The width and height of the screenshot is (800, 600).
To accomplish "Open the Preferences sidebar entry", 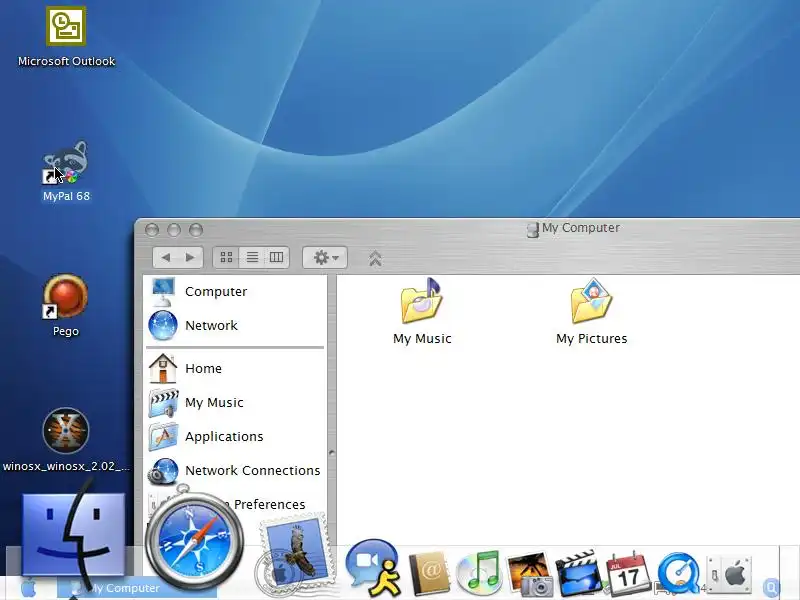I will pos(269,504).
